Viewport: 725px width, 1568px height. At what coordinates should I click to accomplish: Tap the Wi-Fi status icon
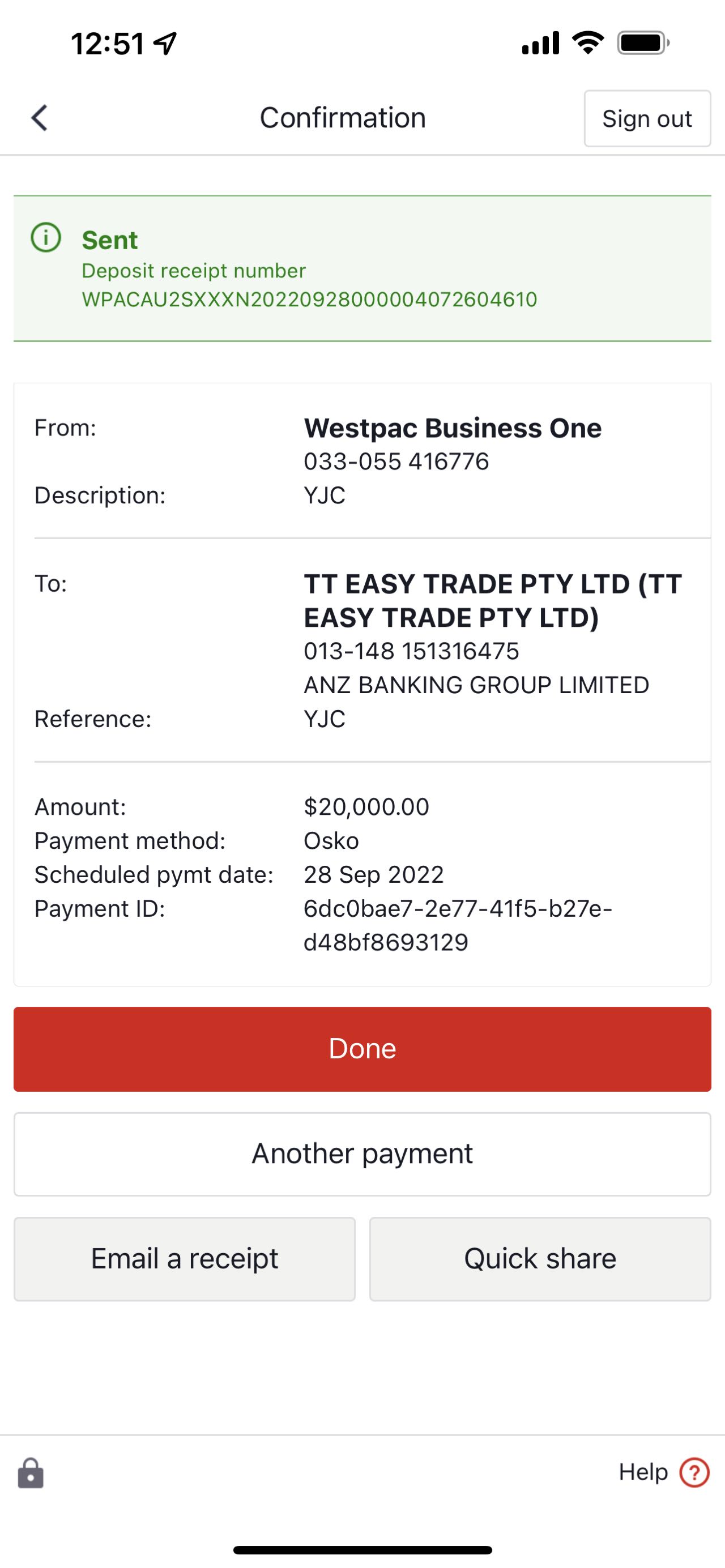pyautogui.click(x=588, y=42)
